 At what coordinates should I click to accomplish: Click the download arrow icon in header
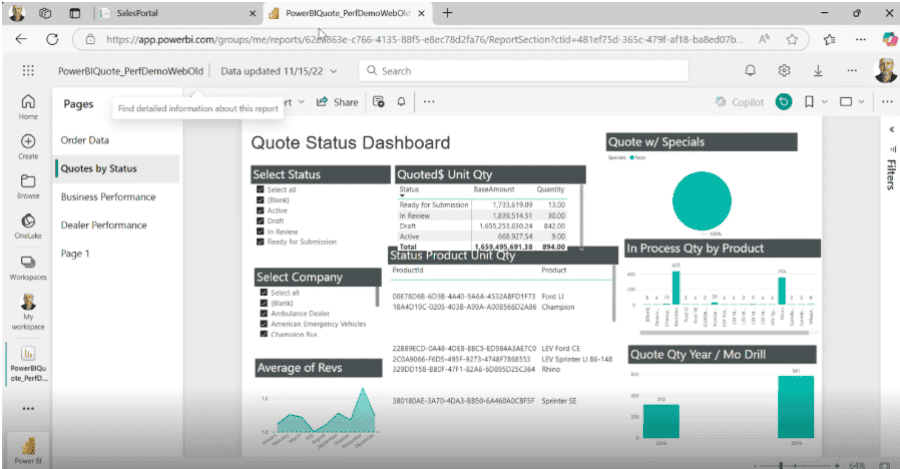[818, 71]
